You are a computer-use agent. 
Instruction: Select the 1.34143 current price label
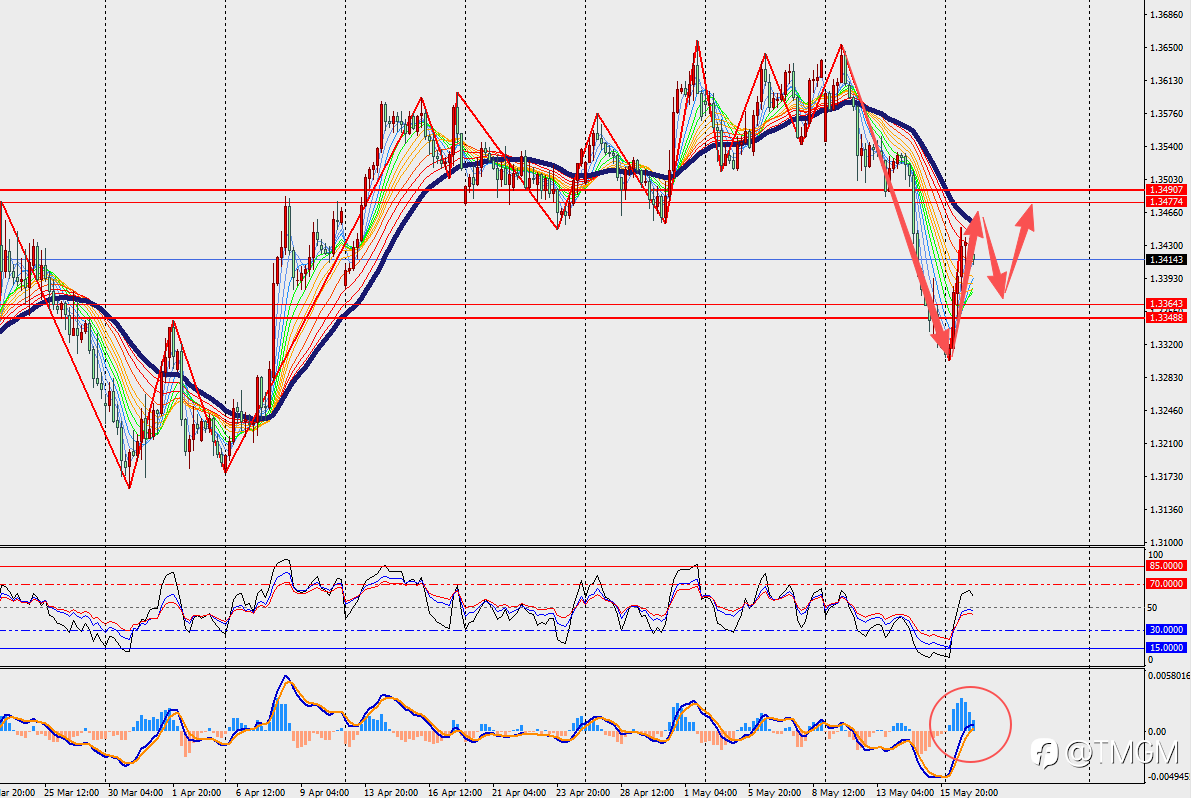click(1166, 259)
